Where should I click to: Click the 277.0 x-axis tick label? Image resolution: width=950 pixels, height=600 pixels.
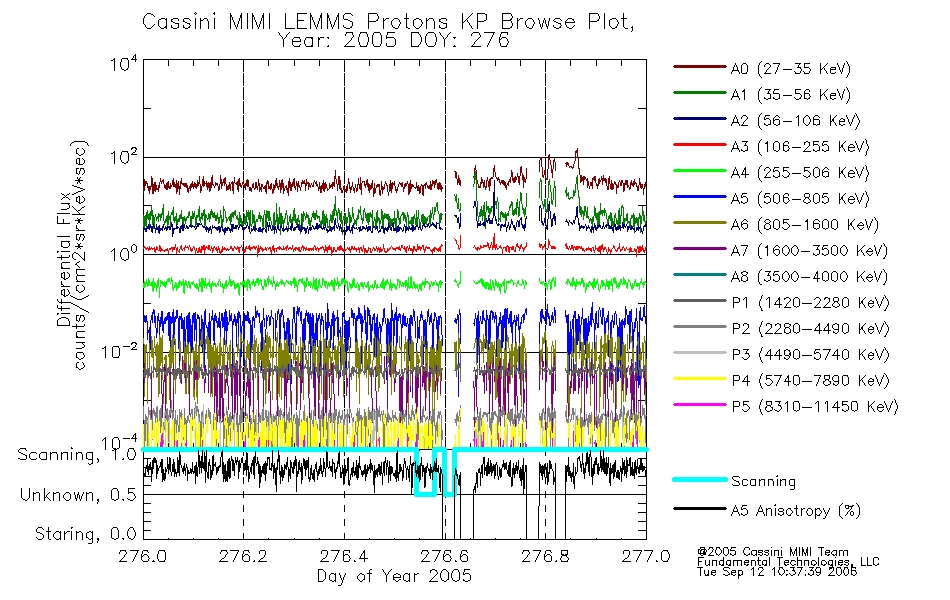click(x=646, y=556)
